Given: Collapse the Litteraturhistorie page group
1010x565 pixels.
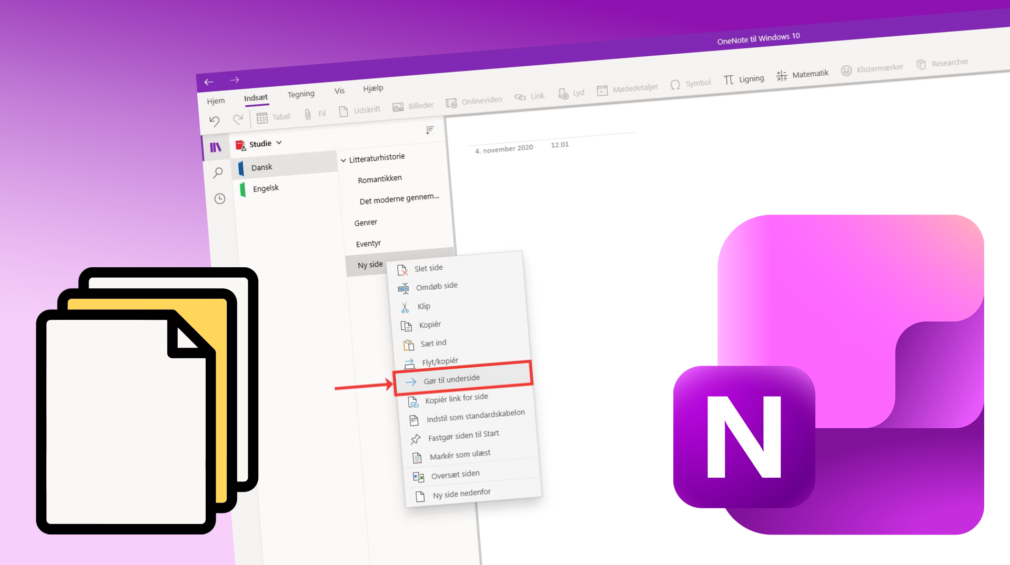Looking at the screenshot, I should tap(341, 160).
